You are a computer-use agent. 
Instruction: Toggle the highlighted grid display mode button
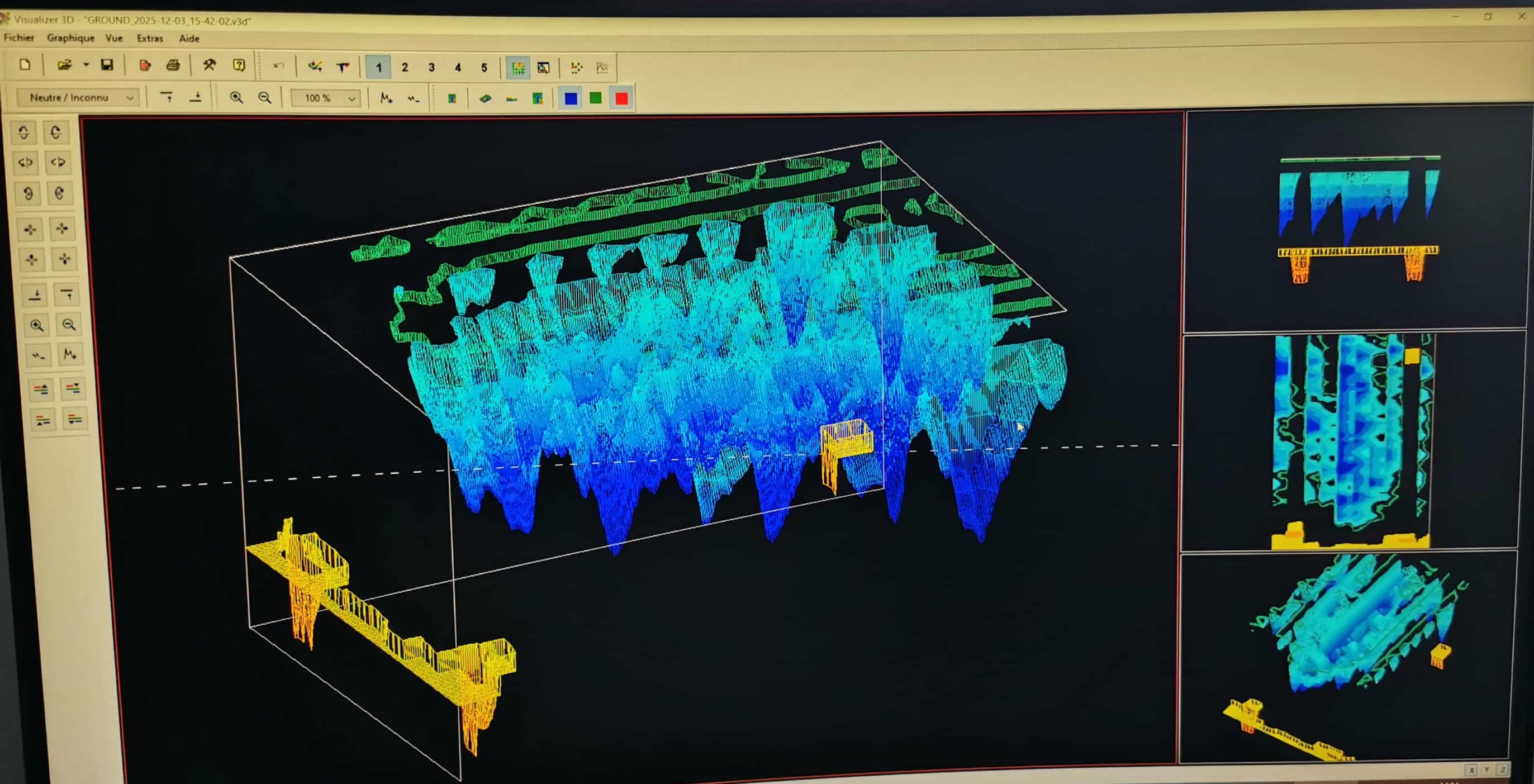518,68
